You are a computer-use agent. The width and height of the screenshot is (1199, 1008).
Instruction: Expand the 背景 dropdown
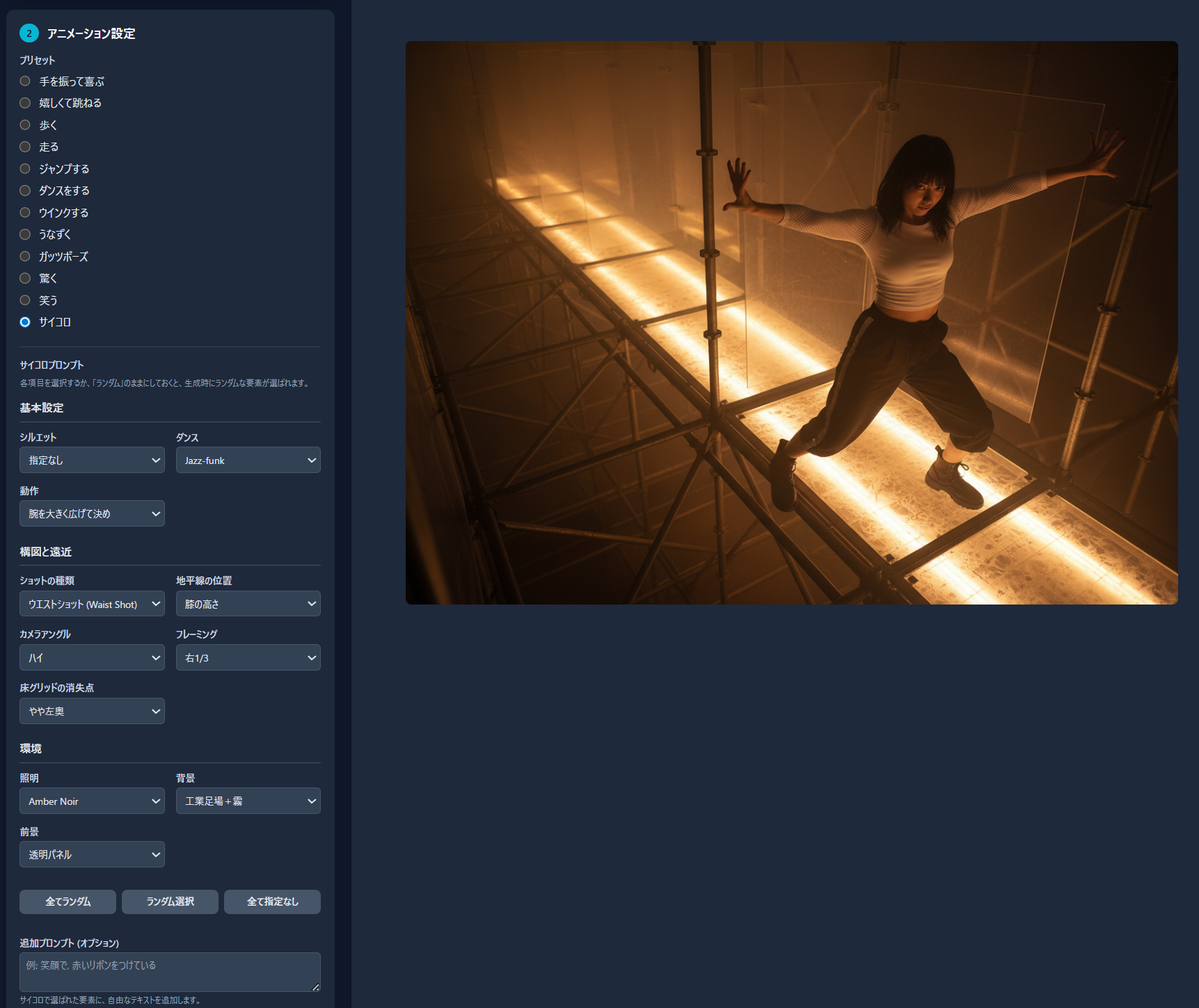pos(248,801)
